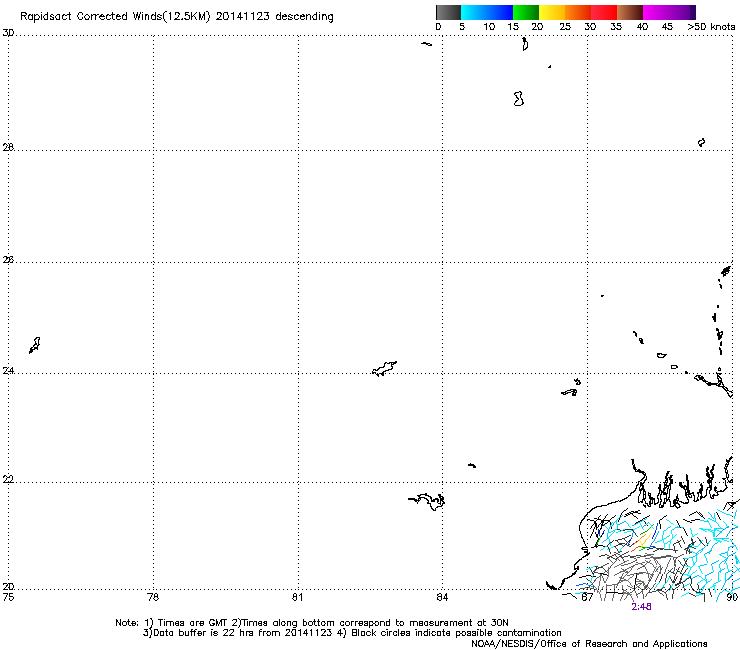Click the note "Times are GMT"
The height and width of the screenshot is (650, 740).
[192, 623]
